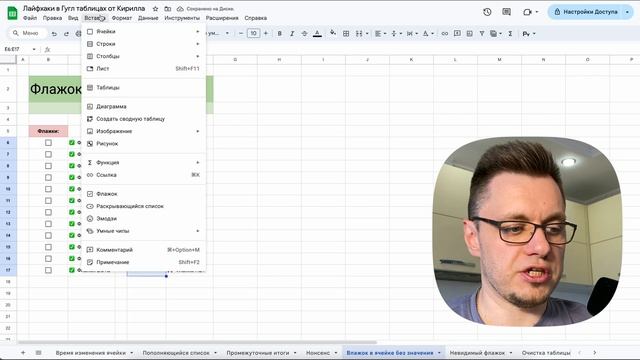Open the Данные menu
The height and width of the screenshot is (360, 640).
(148, 18)
